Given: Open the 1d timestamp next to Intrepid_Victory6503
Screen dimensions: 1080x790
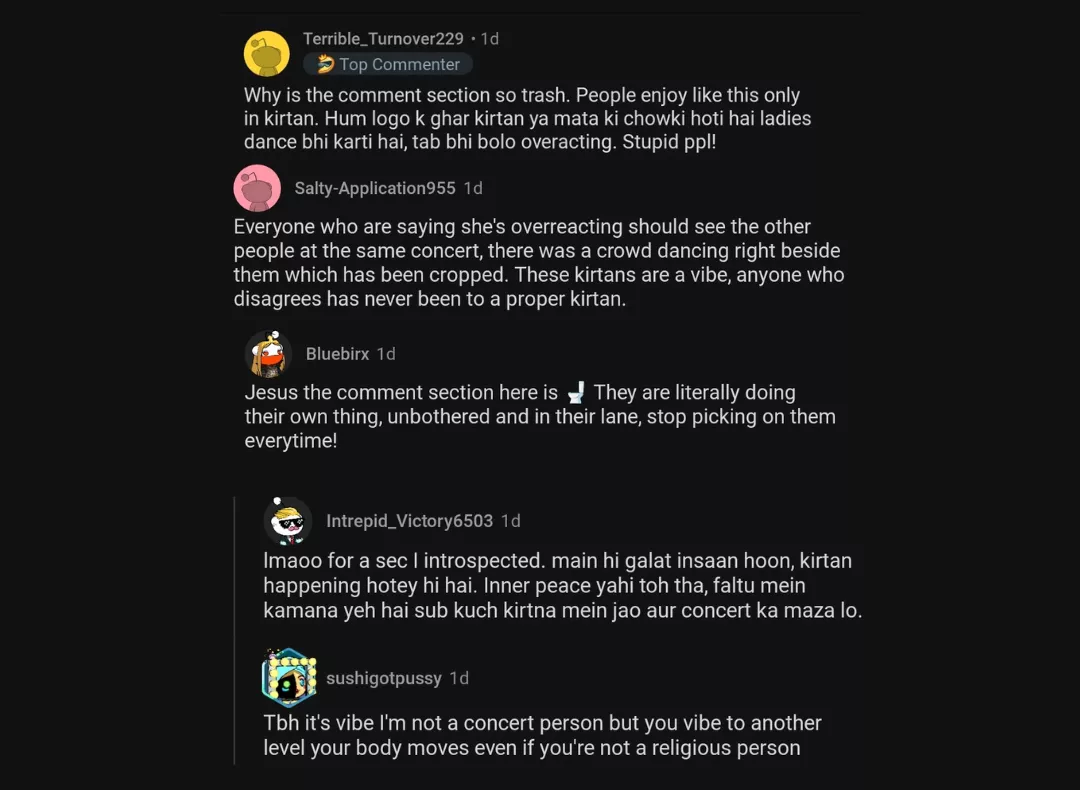Looking at the screenshot, I should pos(510,521).
